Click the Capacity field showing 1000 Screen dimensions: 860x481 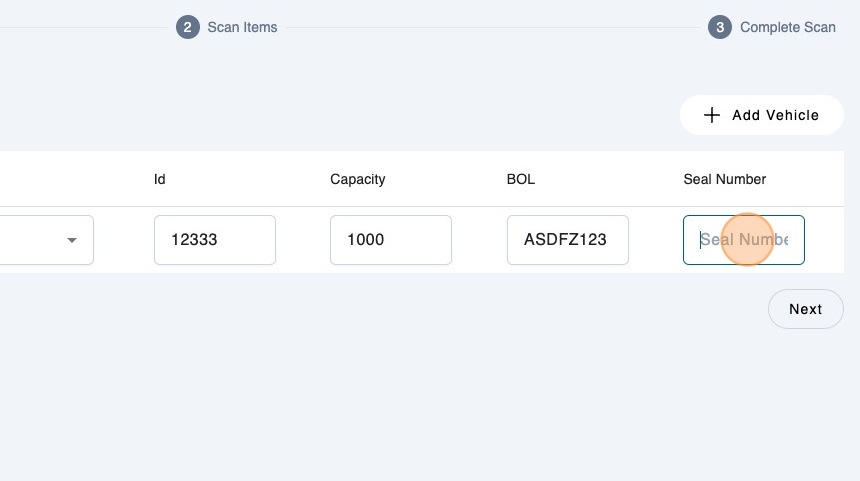(x=390, y=240)
